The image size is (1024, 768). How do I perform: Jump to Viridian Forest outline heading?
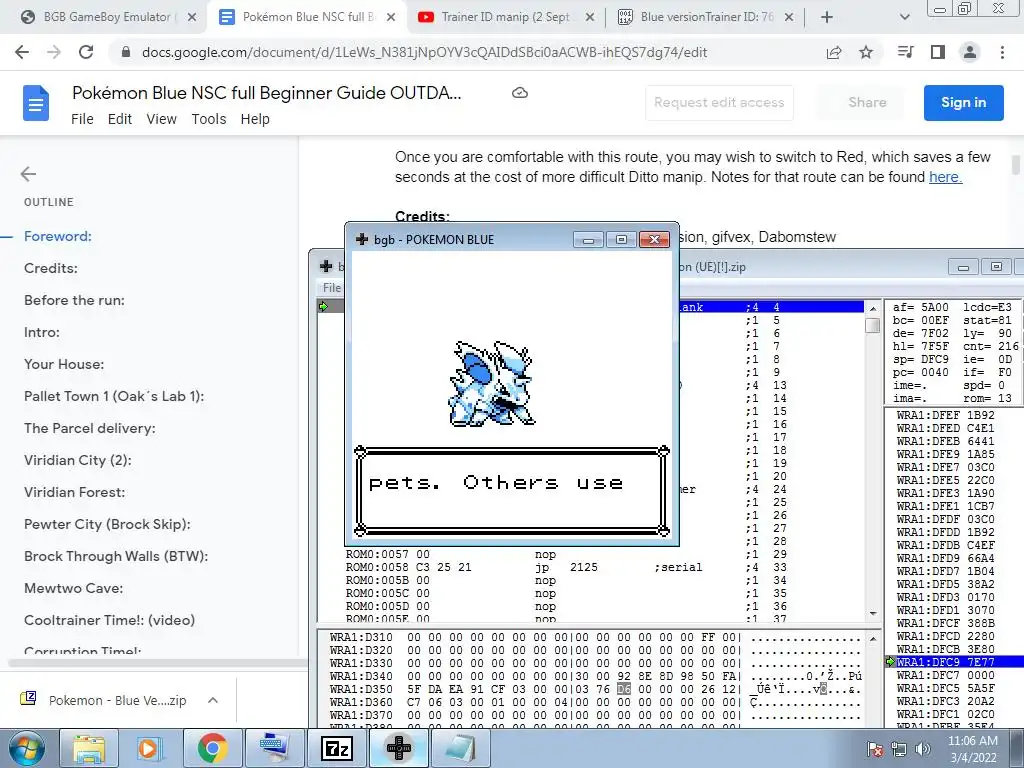74,492
